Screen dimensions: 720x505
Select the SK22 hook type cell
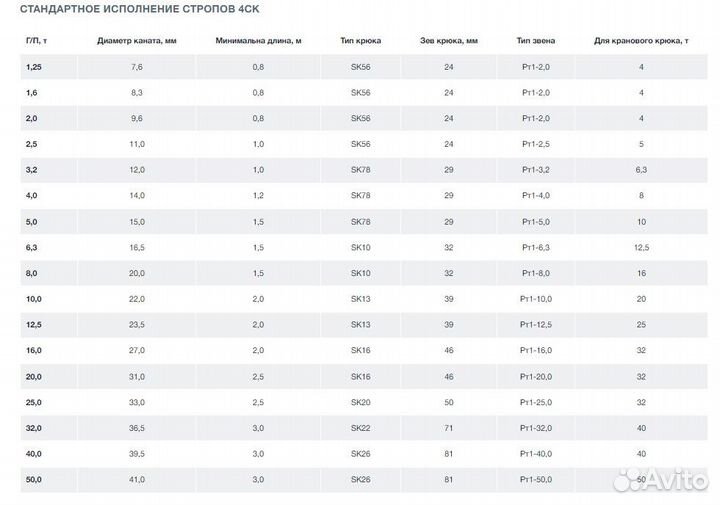360,428
